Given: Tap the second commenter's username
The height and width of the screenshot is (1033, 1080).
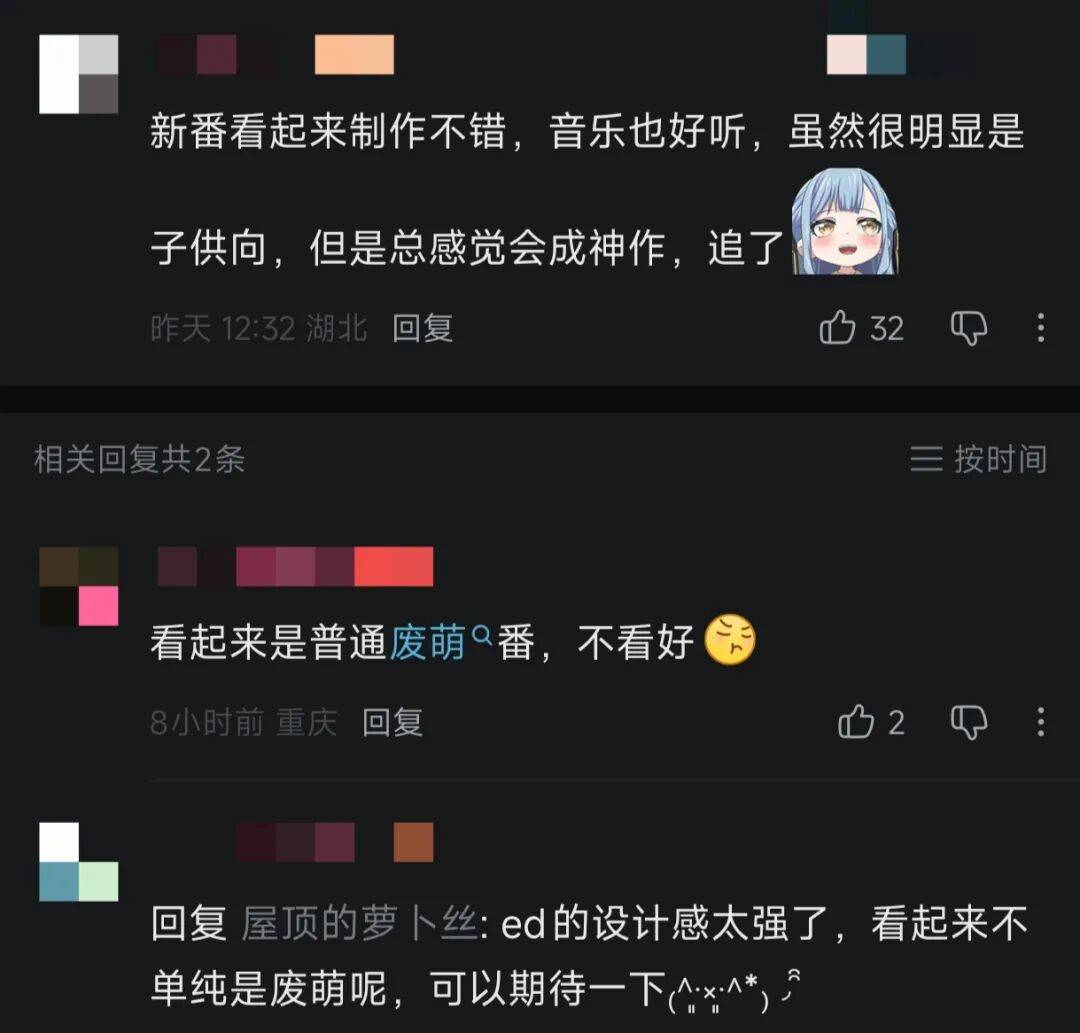Looking at the screenshot, I should pyautogui.click(x=295, y=566).
